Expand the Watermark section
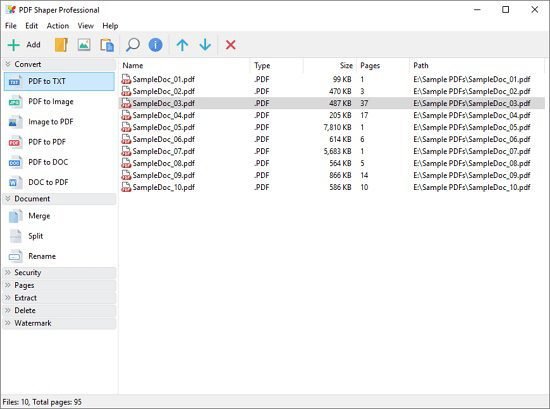Viewport: 550px width, 409px height. coord(59,323)
